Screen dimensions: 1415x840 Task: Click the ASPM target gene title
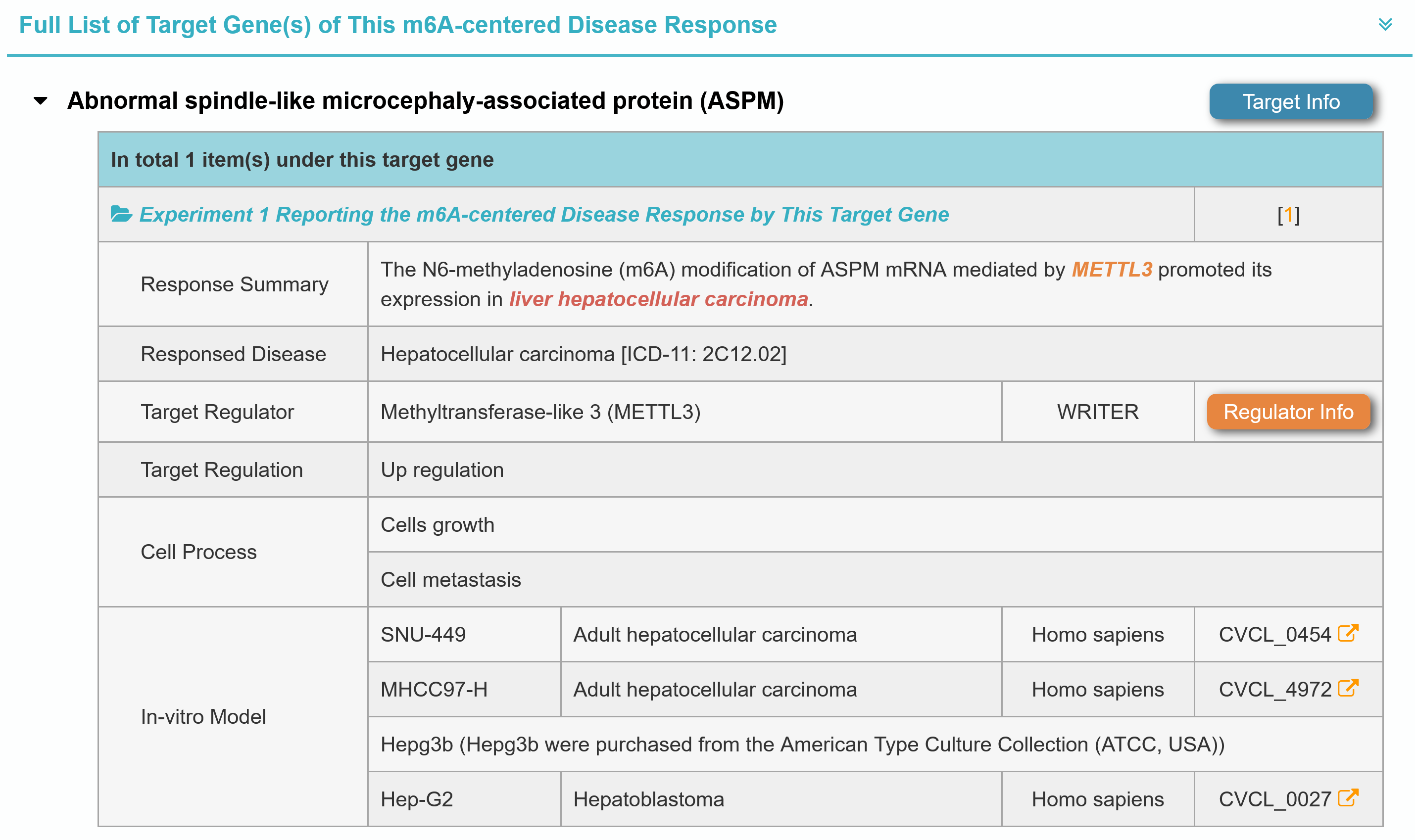click(425, 101)
